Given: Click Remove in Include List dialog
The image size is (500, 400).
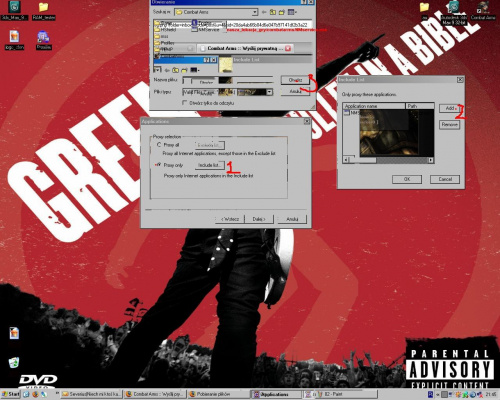Looking at the screenshot, I should [x=450, y=125].
